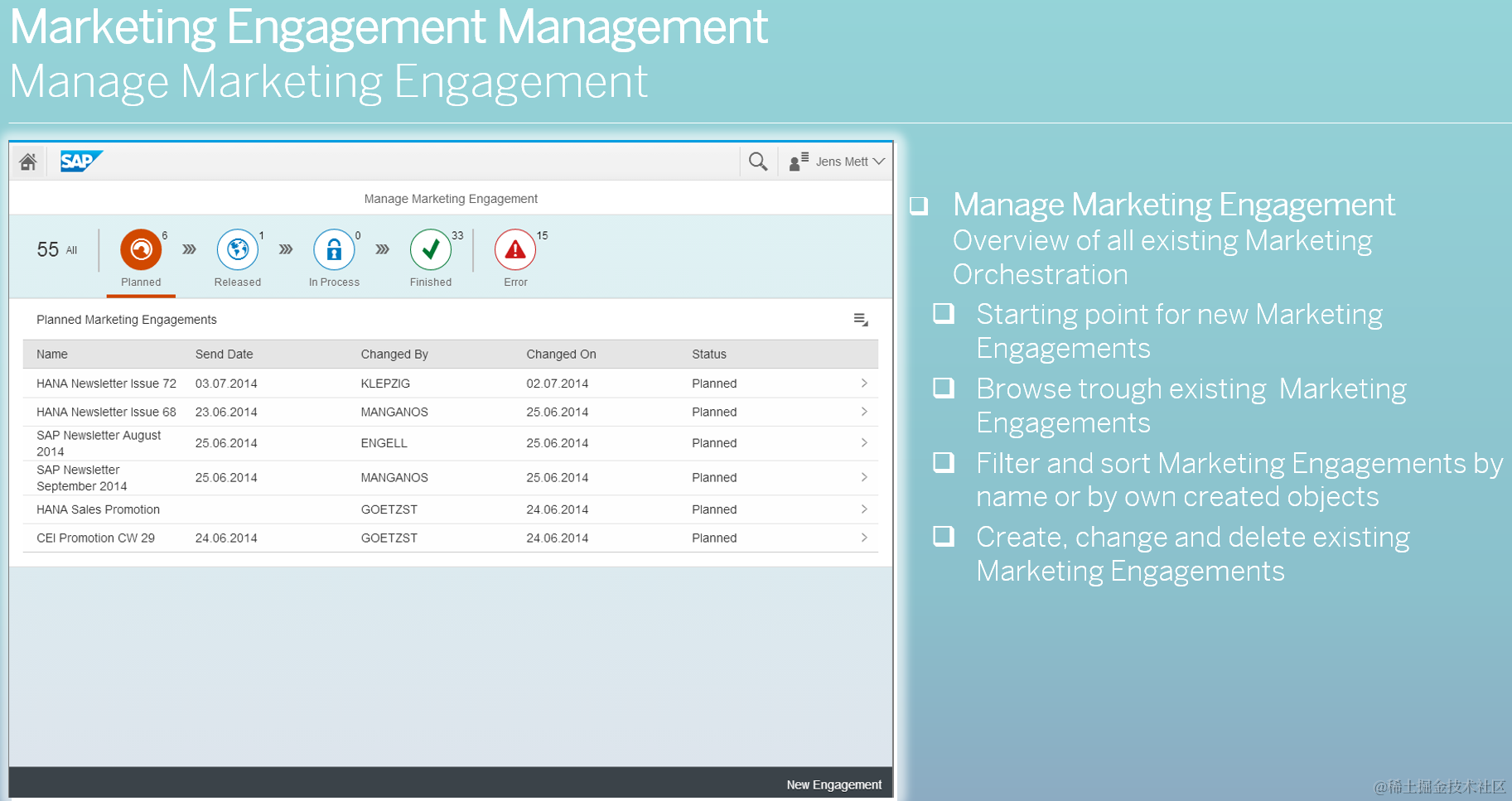This screenshot has width=1512, height=801.
Task: Show all 55 engagements
Action: (x=56, y=249)
